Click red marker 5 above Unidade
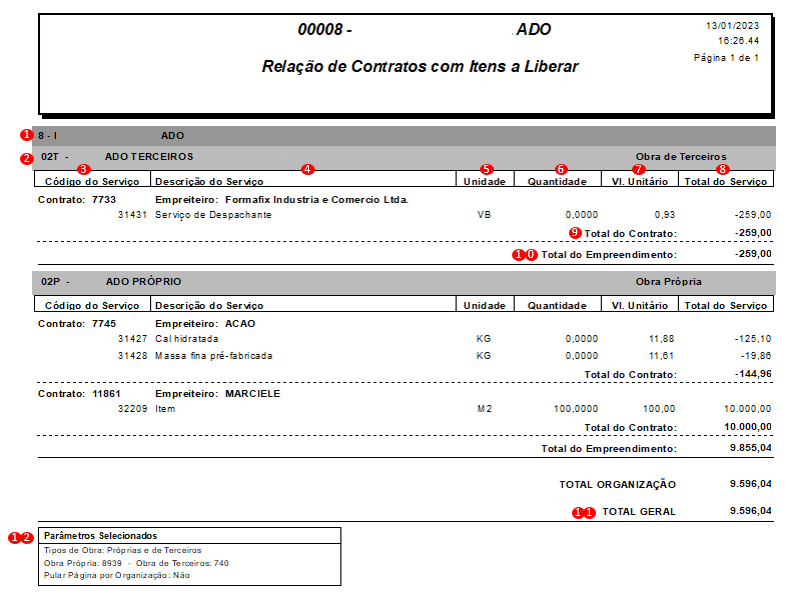 pyautogui.click(x=487, y=169)
